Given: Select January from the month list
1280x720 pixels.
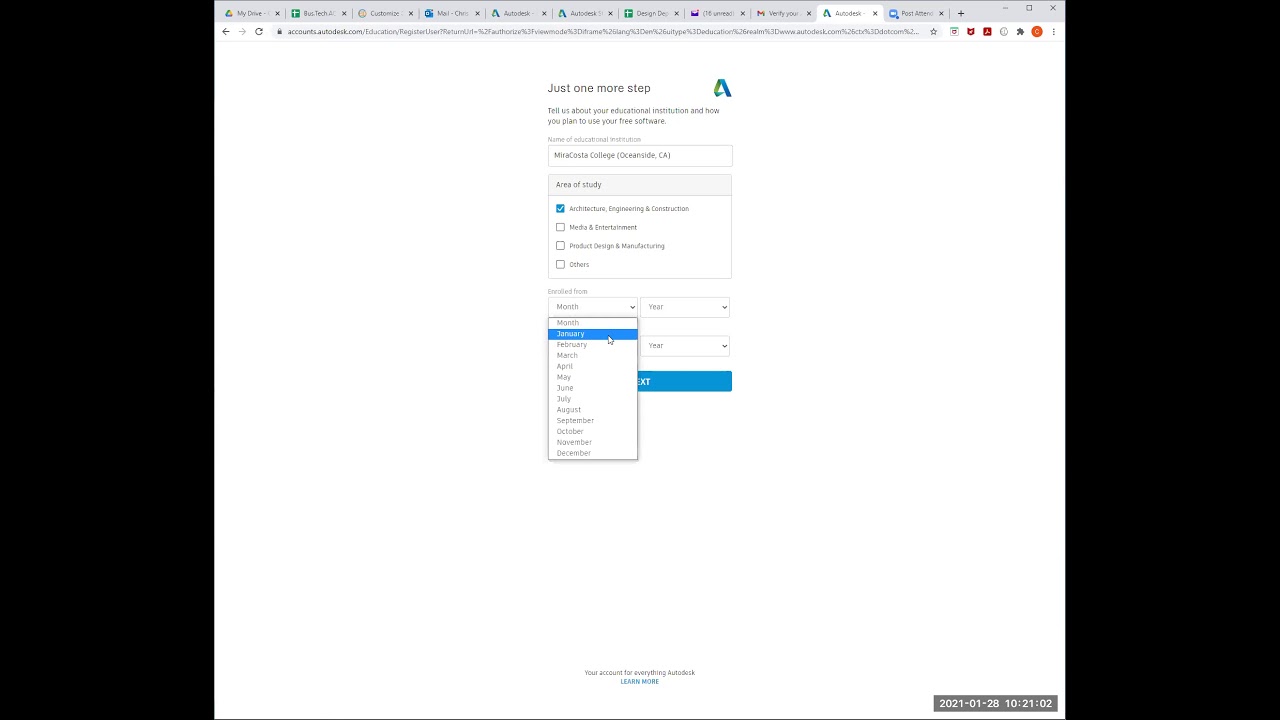Looking at the screenshot, I should [593, 334].
